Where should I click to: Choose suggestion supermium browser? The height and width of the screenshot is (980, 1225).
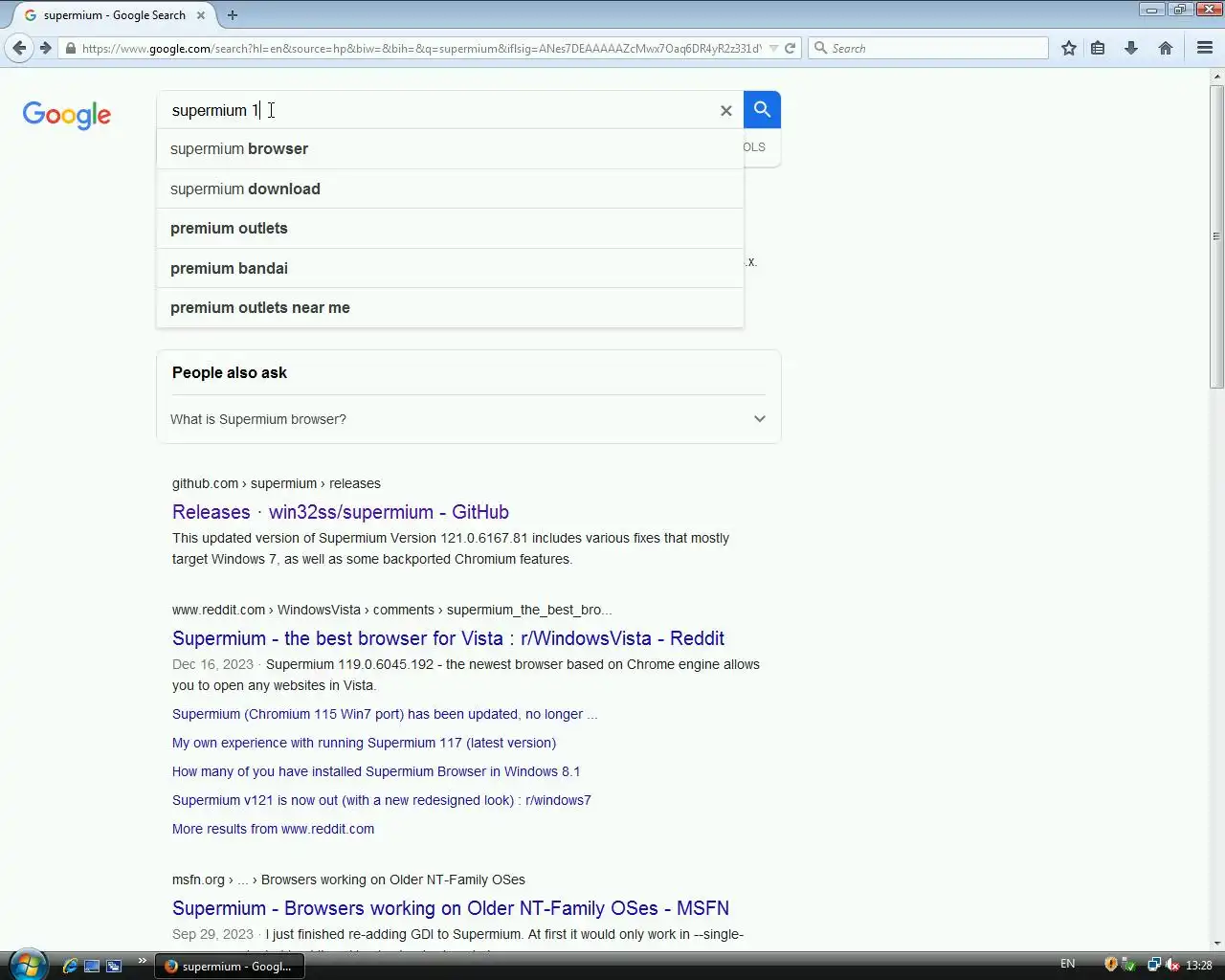click(450, 149)
